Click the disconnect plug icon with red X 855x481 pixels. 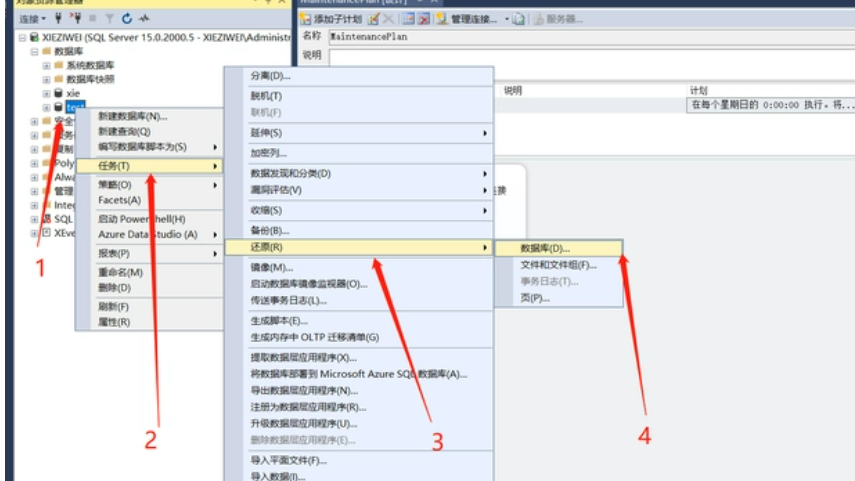(76, 19)
